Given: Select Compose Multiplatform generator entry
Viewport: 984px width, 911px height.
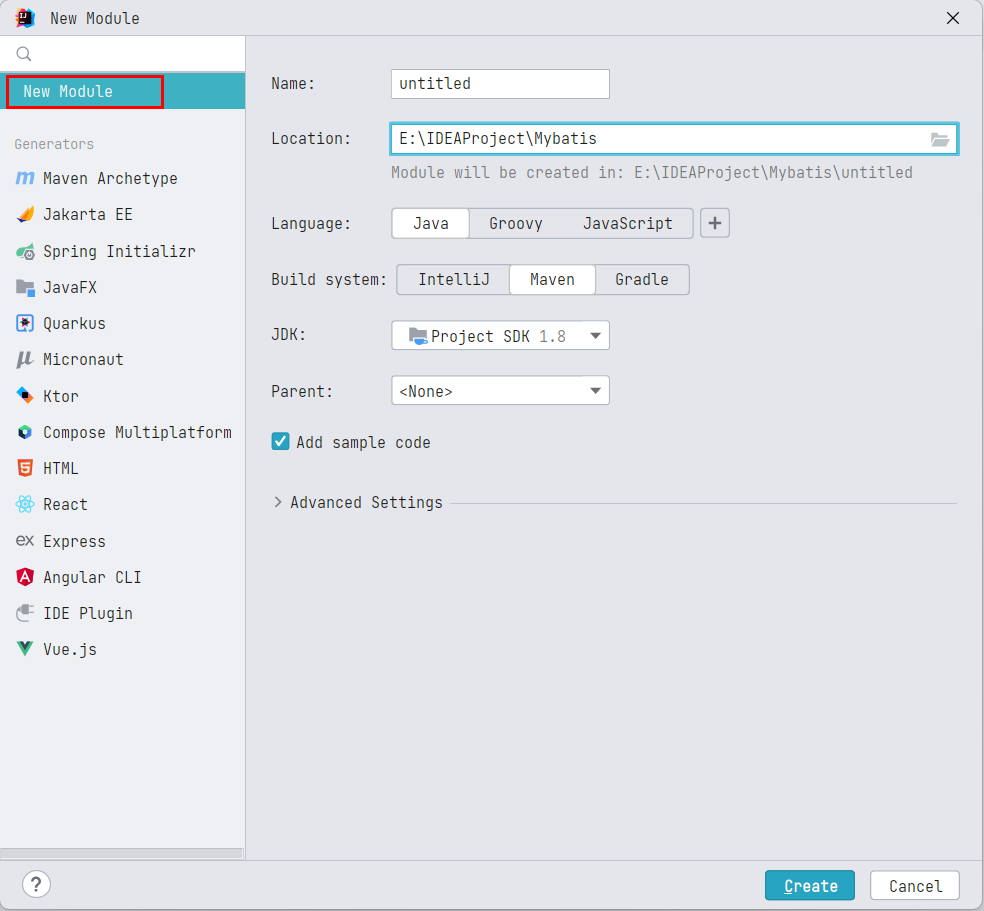Looking at the screenshot, I should 122,432.
